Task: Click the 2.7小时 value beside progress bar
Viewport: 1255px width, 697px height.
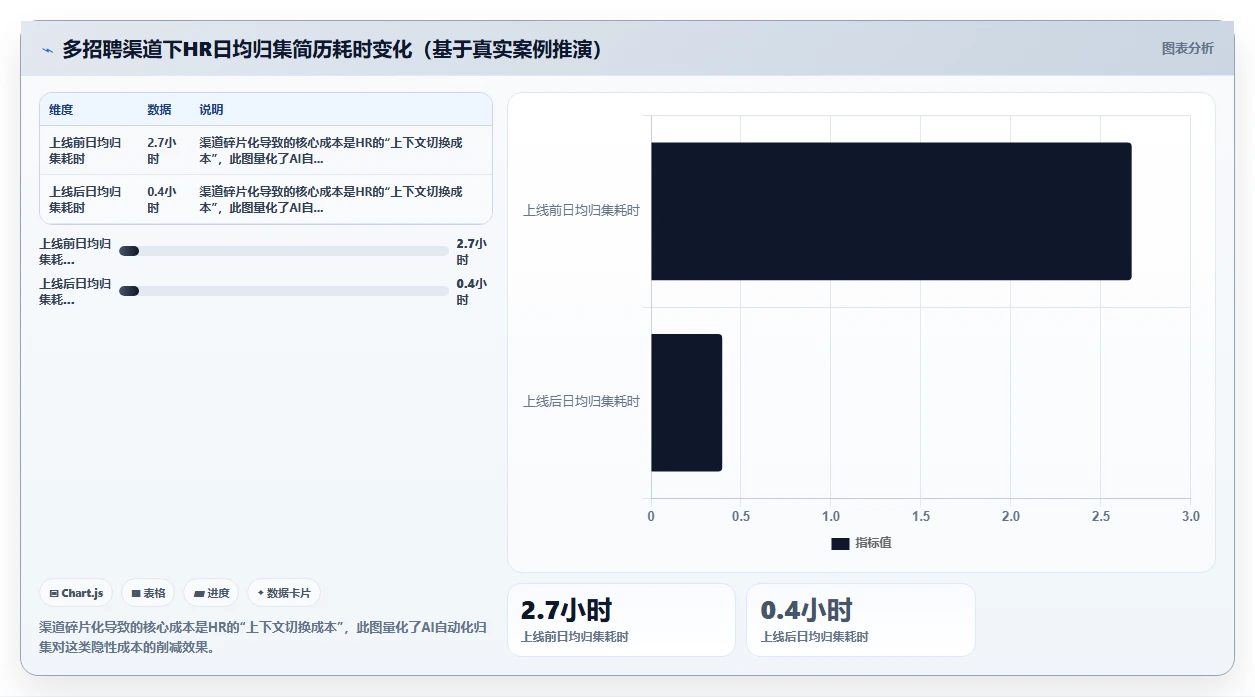Action: pyautogui.click(x=472, y=251)
